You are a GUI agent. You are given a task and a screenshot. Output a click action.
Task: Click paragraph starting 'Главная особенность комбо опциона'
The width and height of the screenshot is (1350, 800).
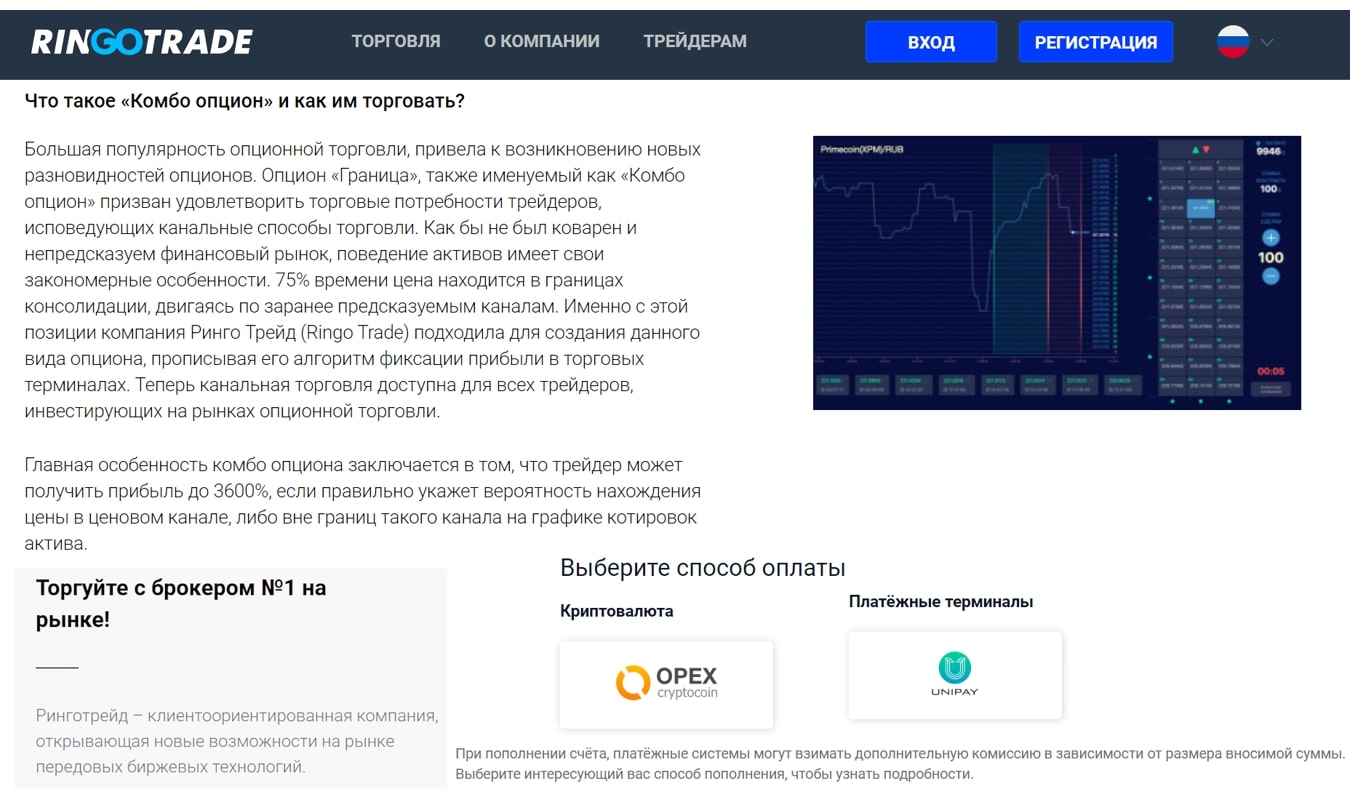[362, 505]
